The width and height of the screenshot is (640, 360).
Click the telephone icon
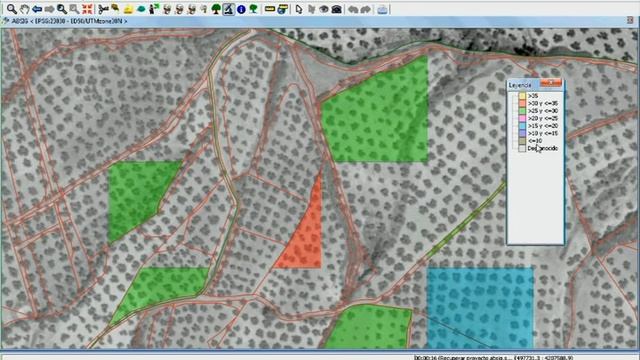336,9
